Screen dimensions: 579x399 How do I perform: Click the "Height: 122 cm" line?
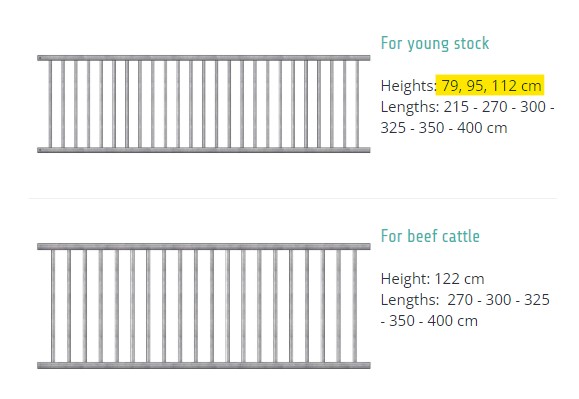[432, 279]
